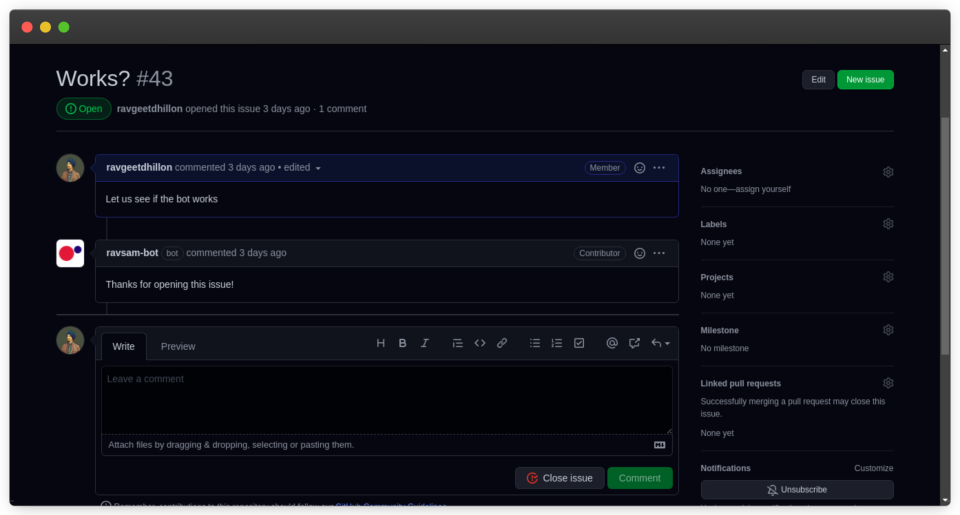Open the saved replies dropdown
Screen dimensions: 960x515
point(660,343)
